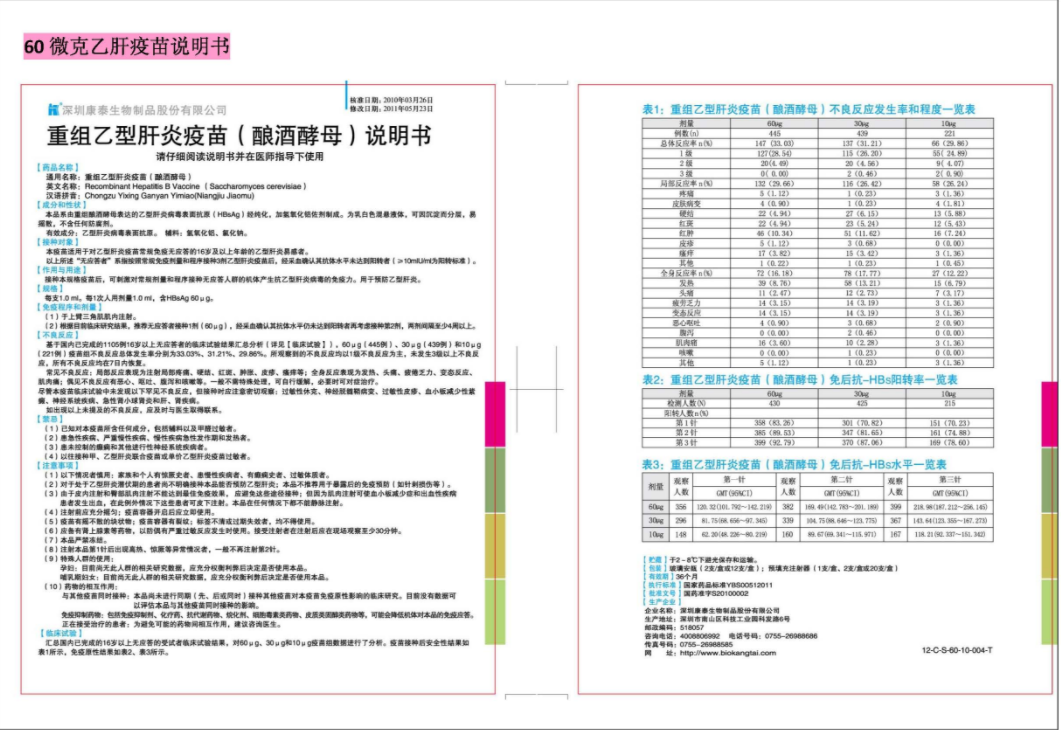
Task: Click the cell '58 (13.21)' in the 发热 row
Action: (x=862, y=283)
